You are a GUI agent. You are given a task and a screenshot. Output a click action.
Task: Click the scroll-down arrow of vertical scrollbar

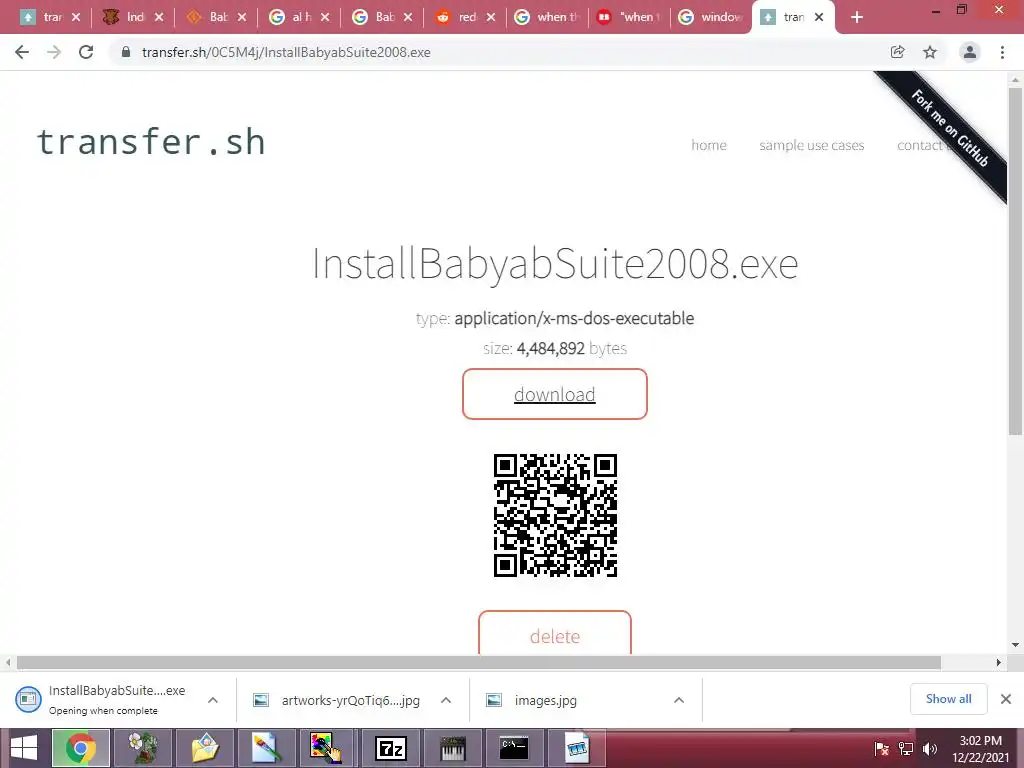[1015, 645]
